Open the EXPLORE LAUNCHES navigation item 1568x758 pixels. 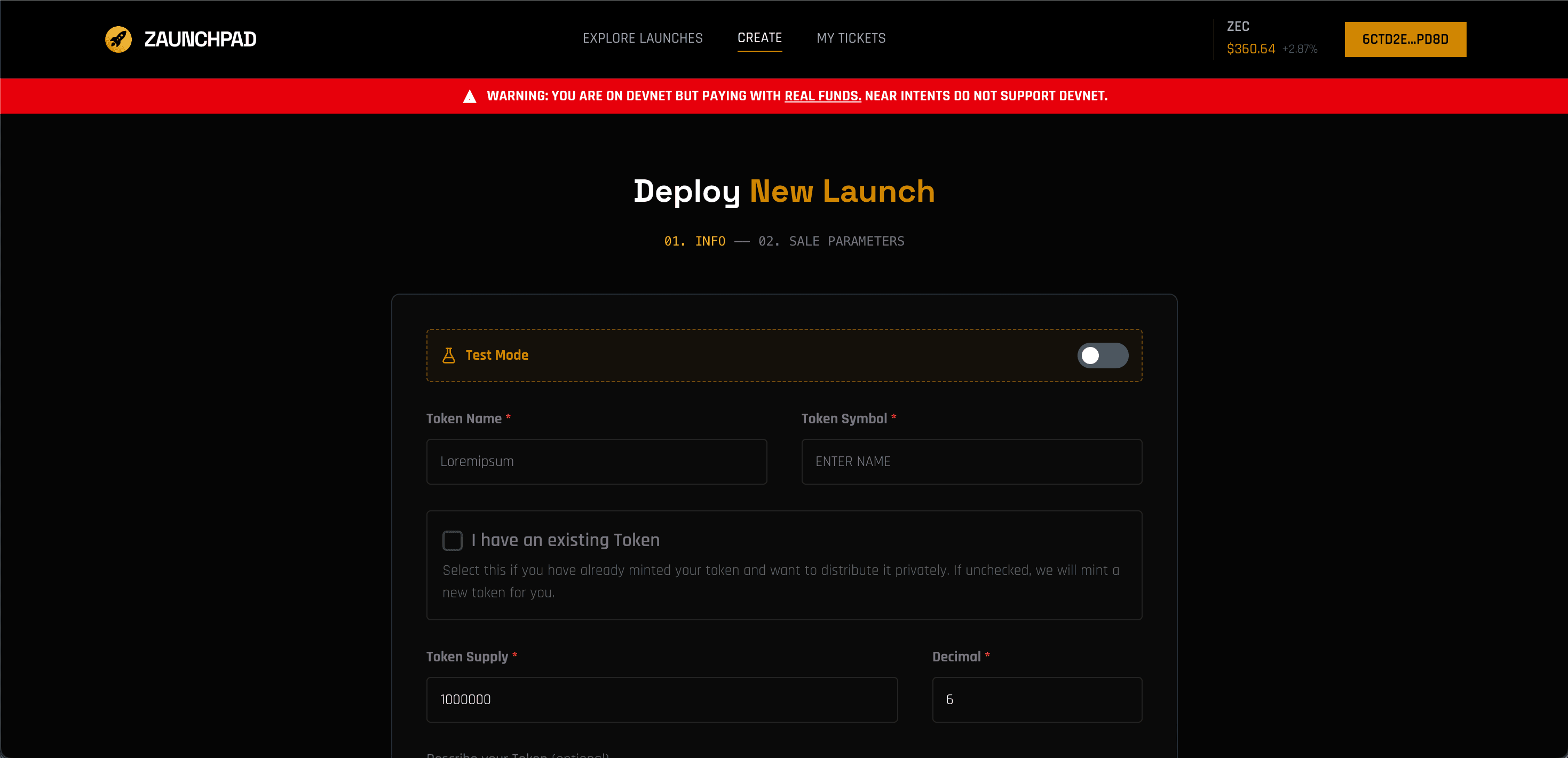643,38
